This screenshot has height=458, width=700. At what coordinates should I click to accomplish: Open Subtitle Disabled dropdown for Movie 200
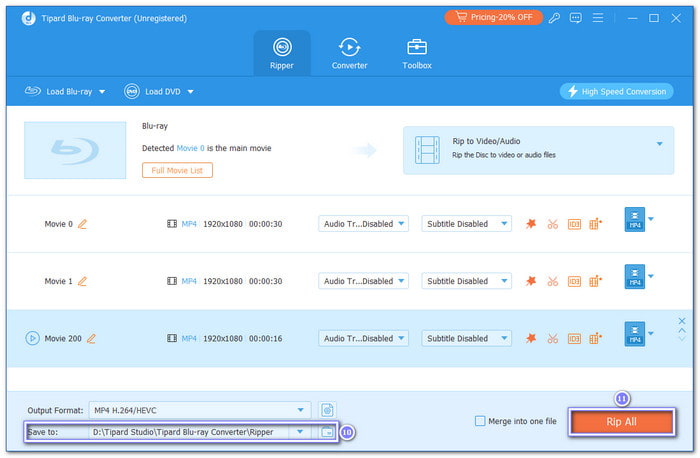point(466,338)
